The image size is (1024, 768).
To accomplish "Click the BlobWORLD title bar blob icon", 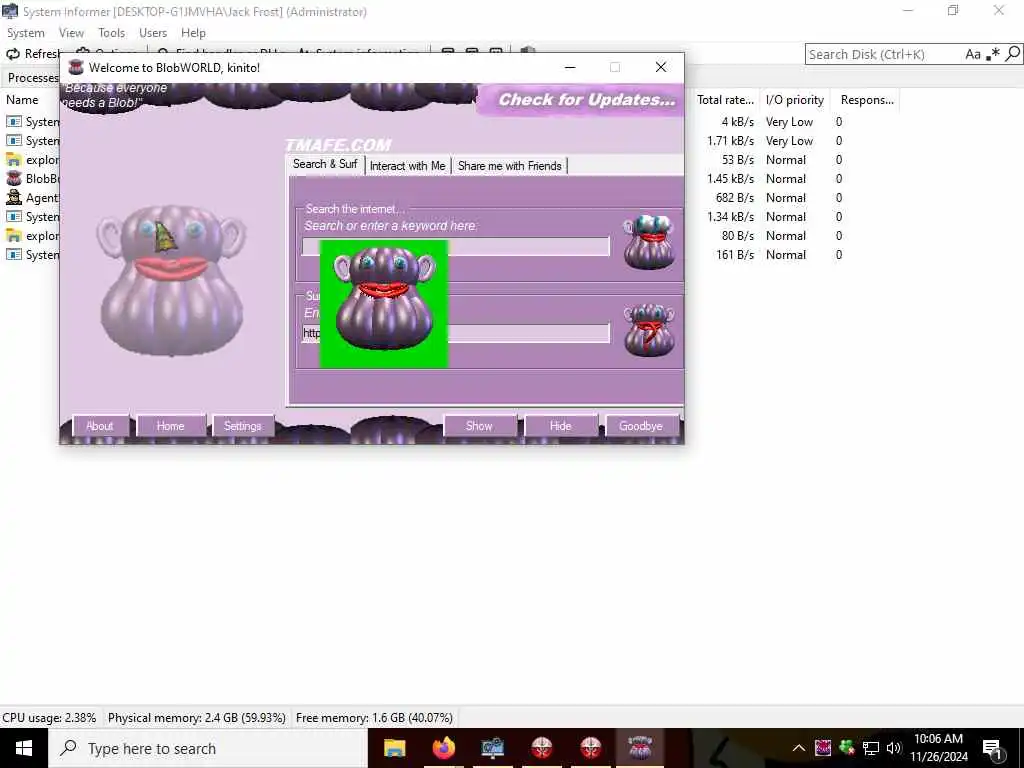I will pos(76,67).
